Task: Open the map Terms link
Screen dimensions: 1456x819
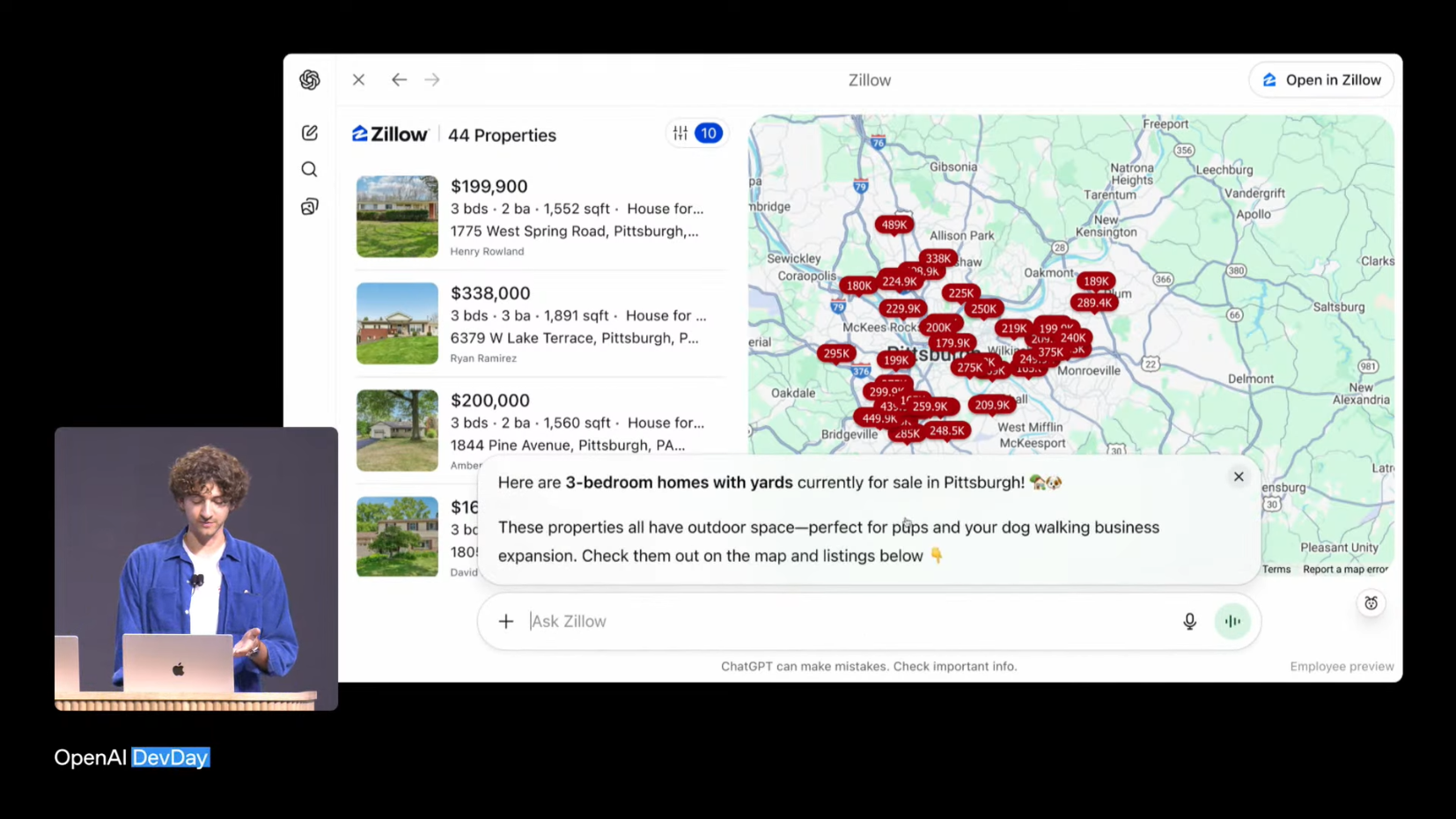Action: [x=1276, y=570]
